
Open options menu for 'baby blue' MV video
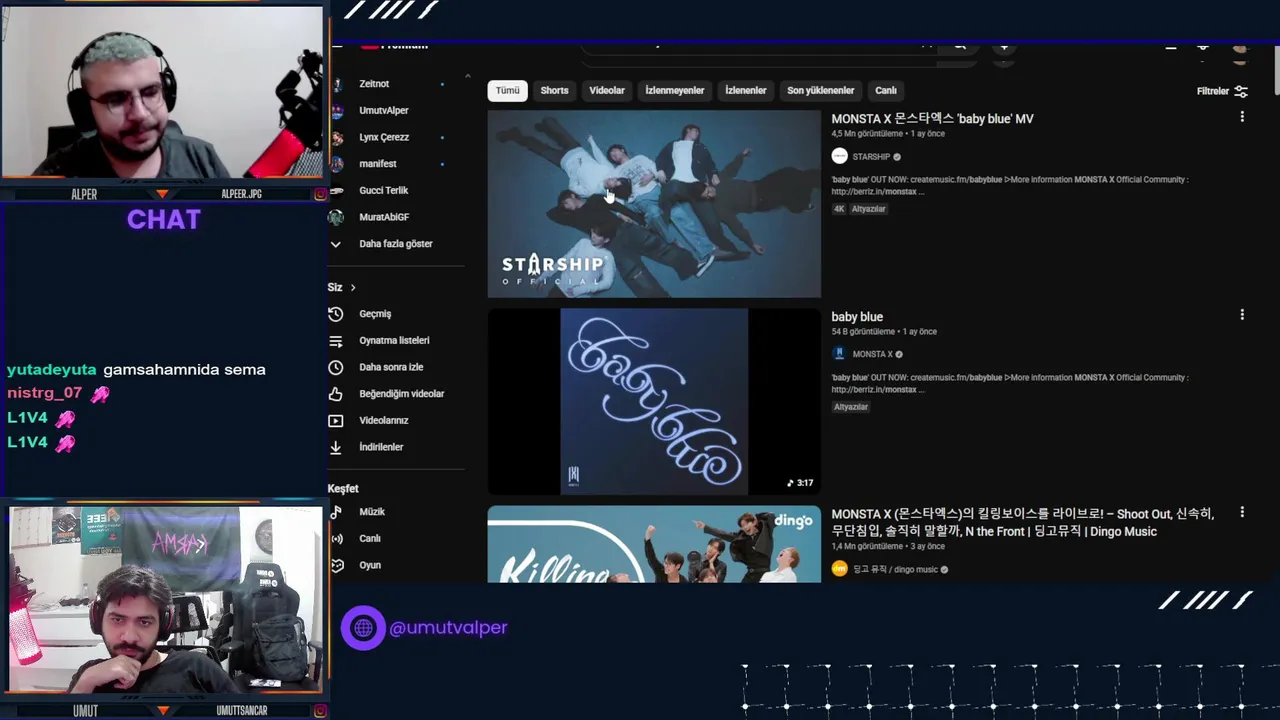coord(1242,117)
